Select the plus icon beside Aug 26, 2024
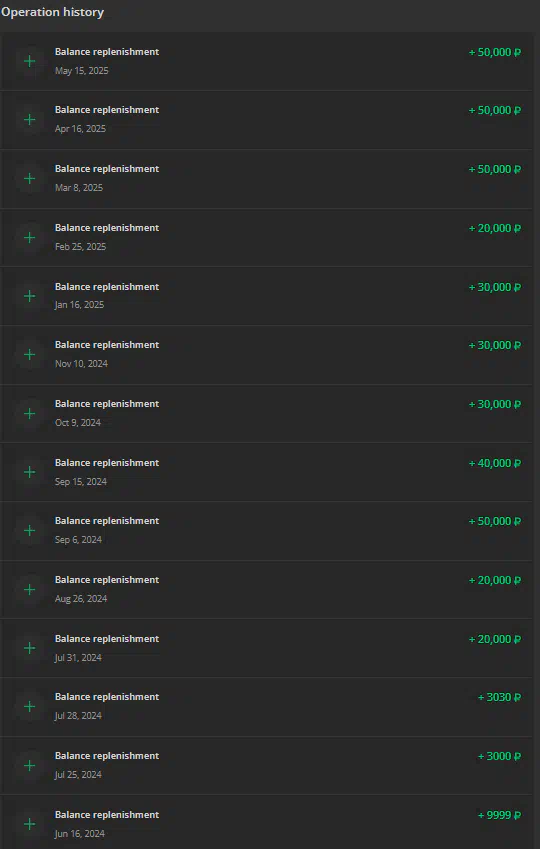The height and width of the screenshot is (849, 540). pyautogui.click(x=29, y=590)
